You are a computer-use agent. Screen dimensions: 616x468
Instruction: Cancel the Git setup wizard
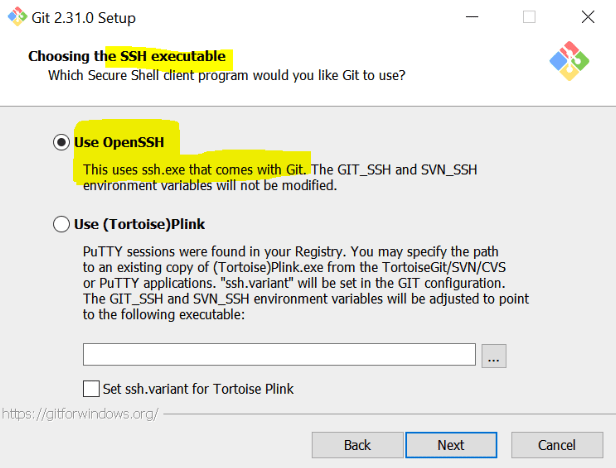coord(557,445)
